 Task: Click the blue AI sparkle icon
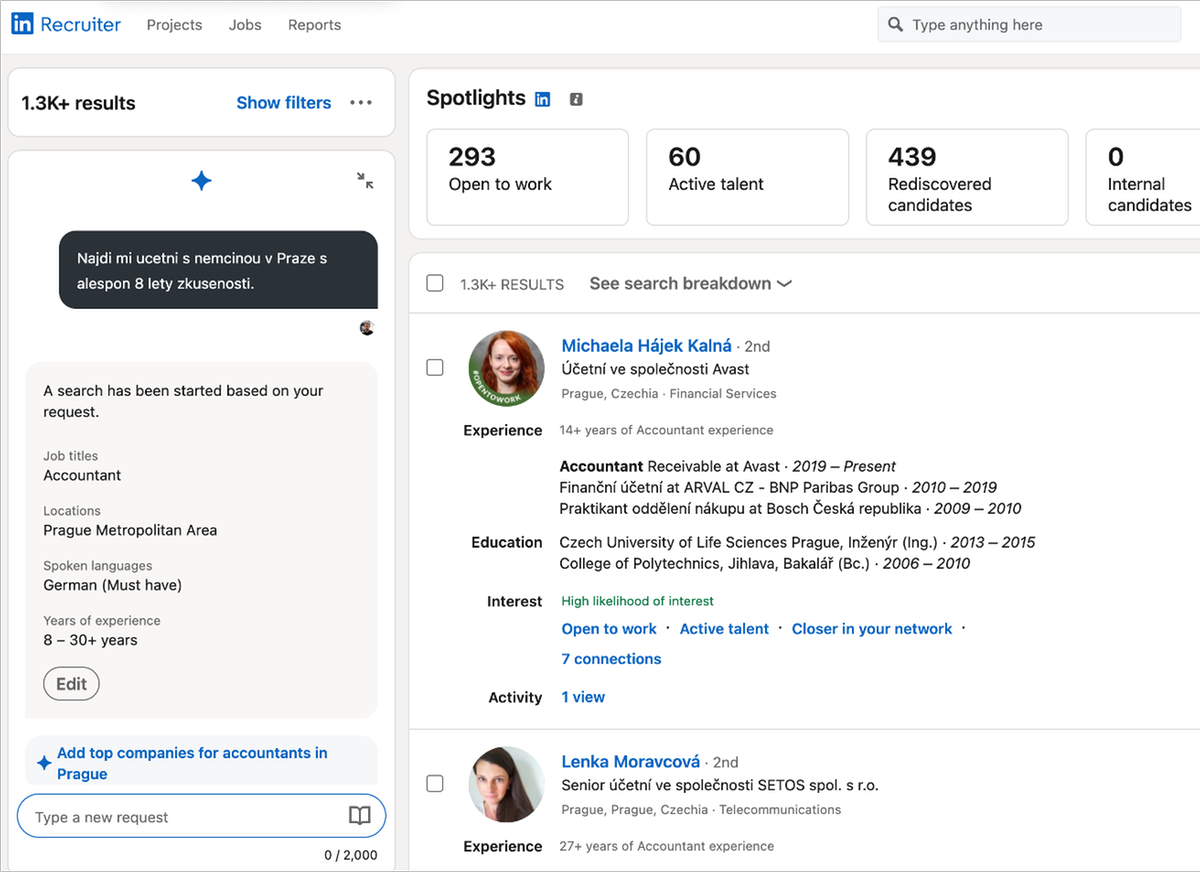[x=201, y=181]
